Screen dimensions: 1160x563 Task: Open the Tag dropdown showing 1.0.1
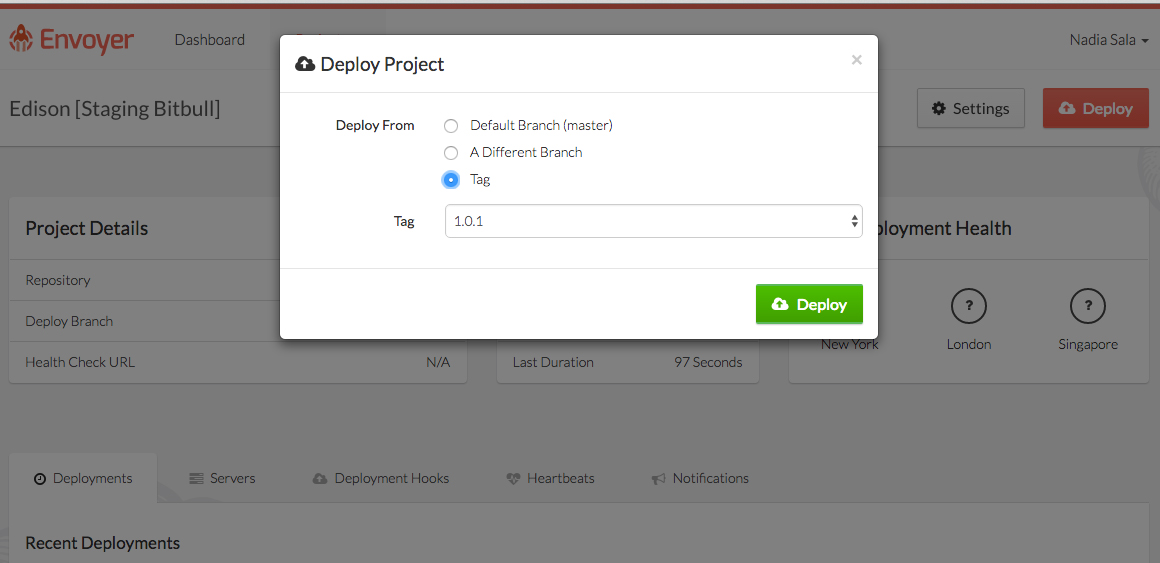click(653, 221)
